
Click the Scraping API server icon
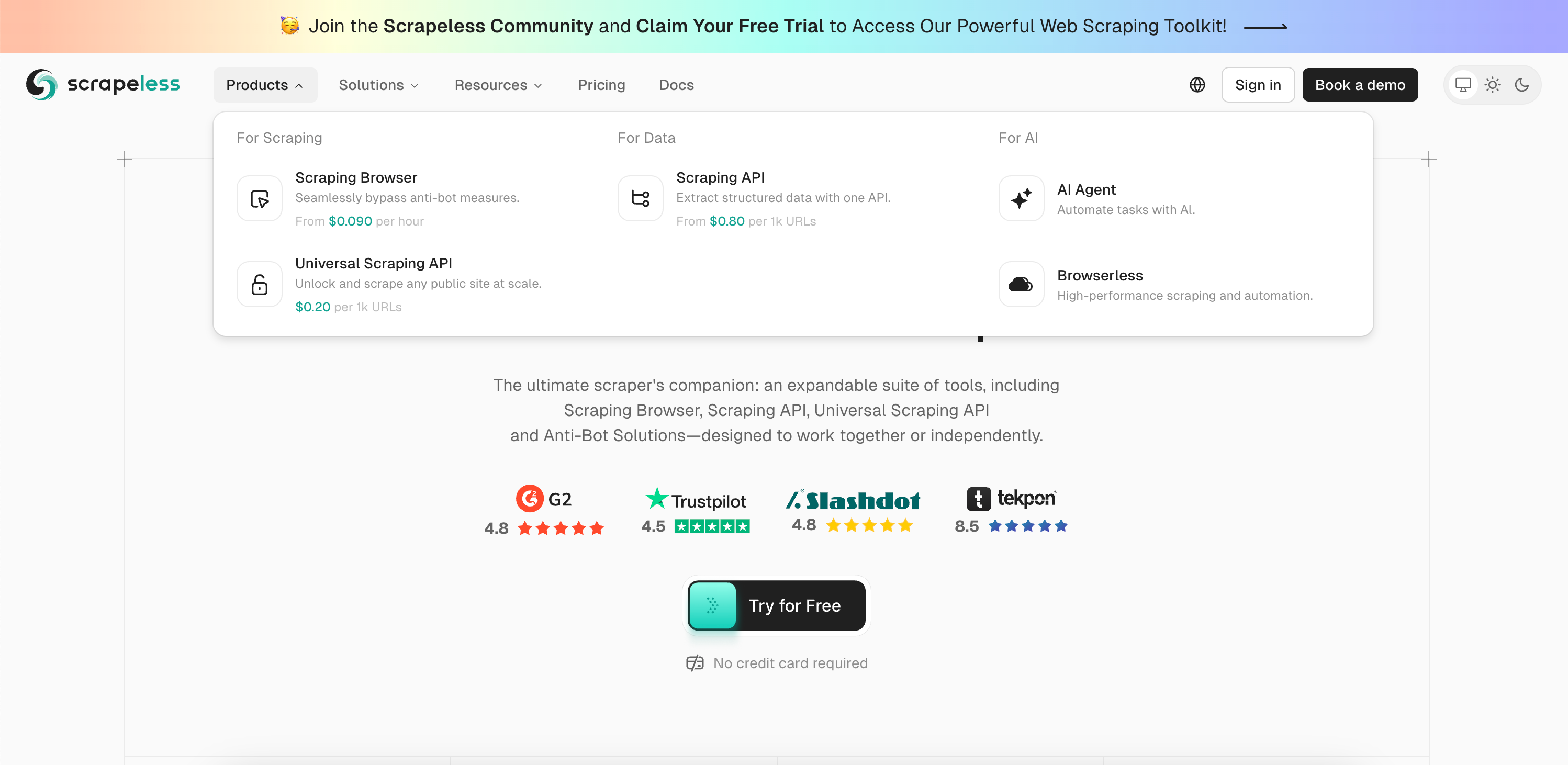[x=640, y=198]
